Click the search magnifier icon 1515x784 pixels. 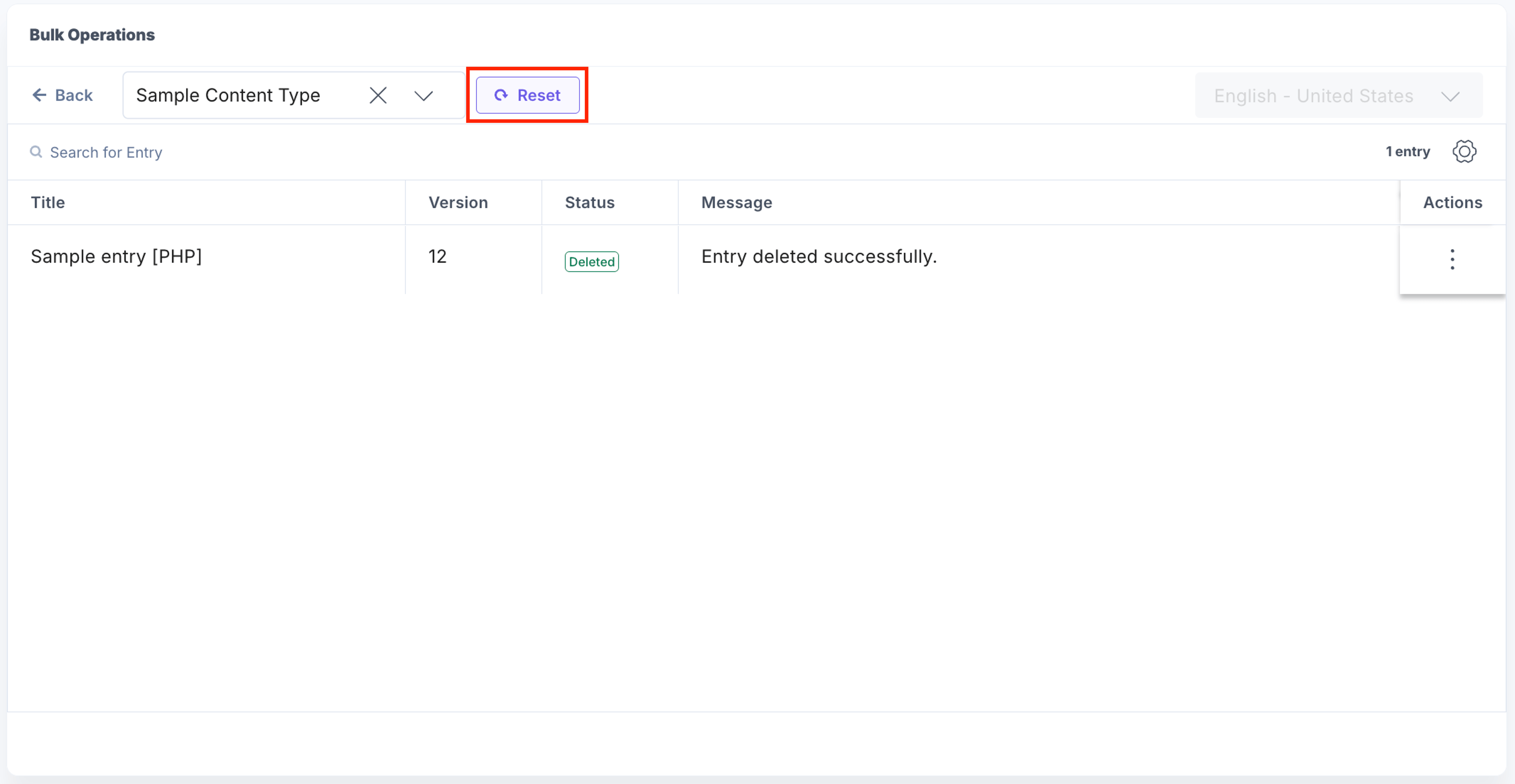36,152
